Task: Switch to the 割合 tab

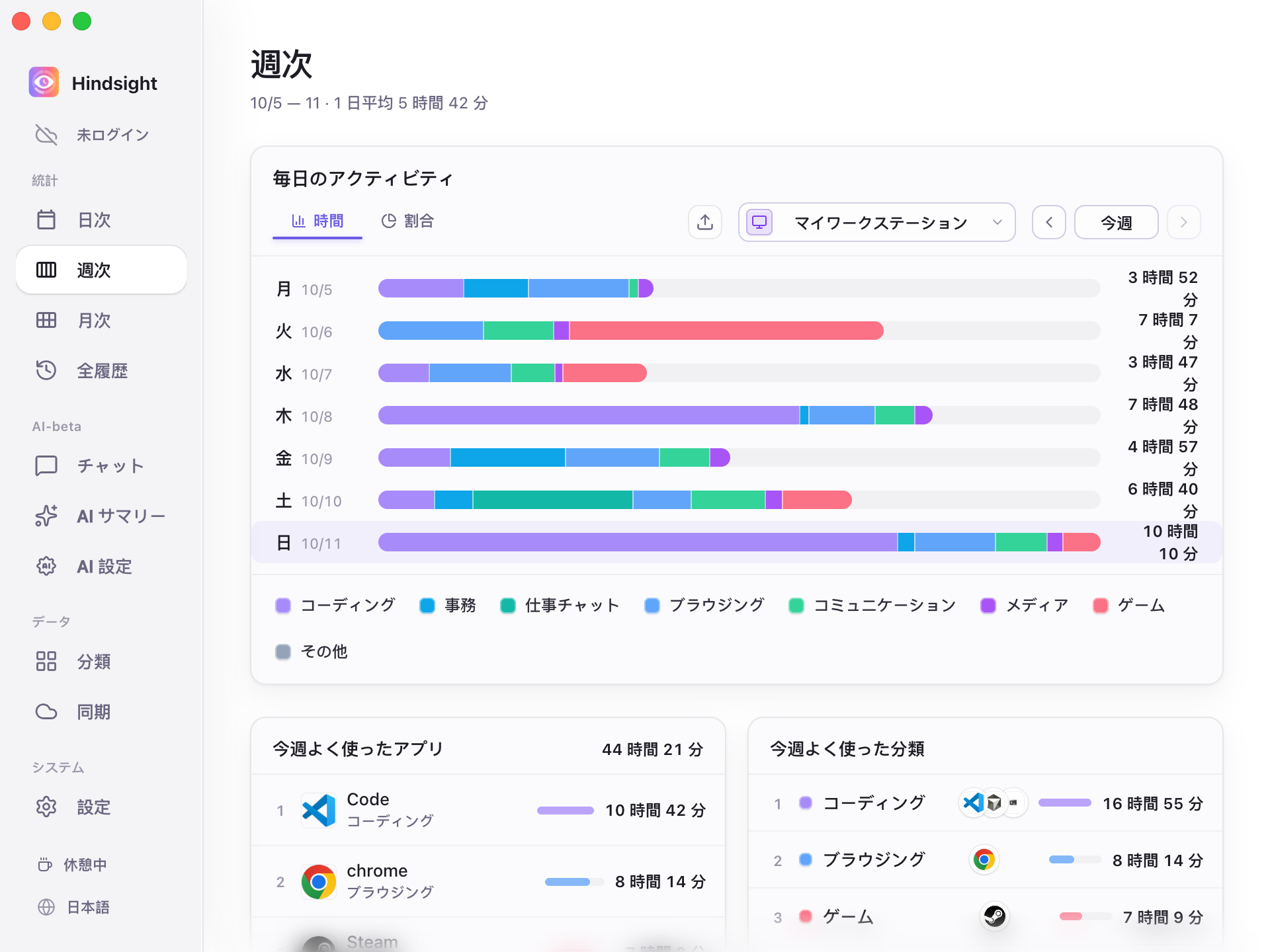Action: (x=407, y=221)
